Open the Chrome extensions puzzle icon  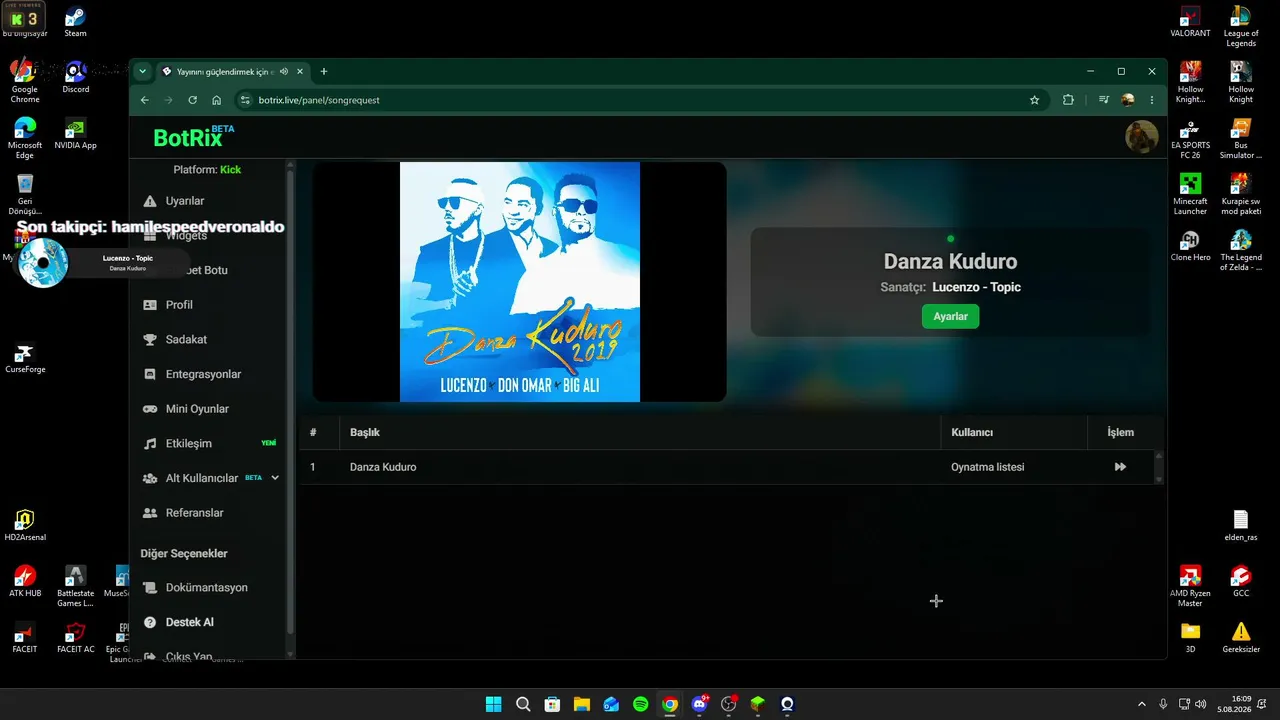point(1068,100)
